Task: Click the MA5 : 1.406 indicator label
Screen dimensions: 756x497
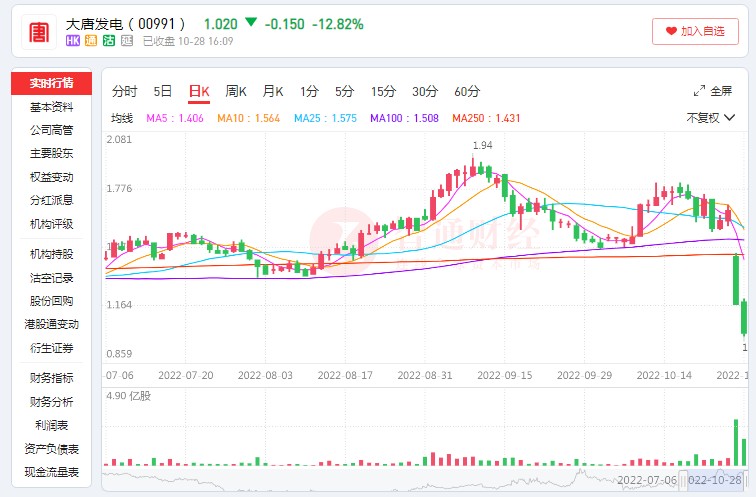Action: 175,118
